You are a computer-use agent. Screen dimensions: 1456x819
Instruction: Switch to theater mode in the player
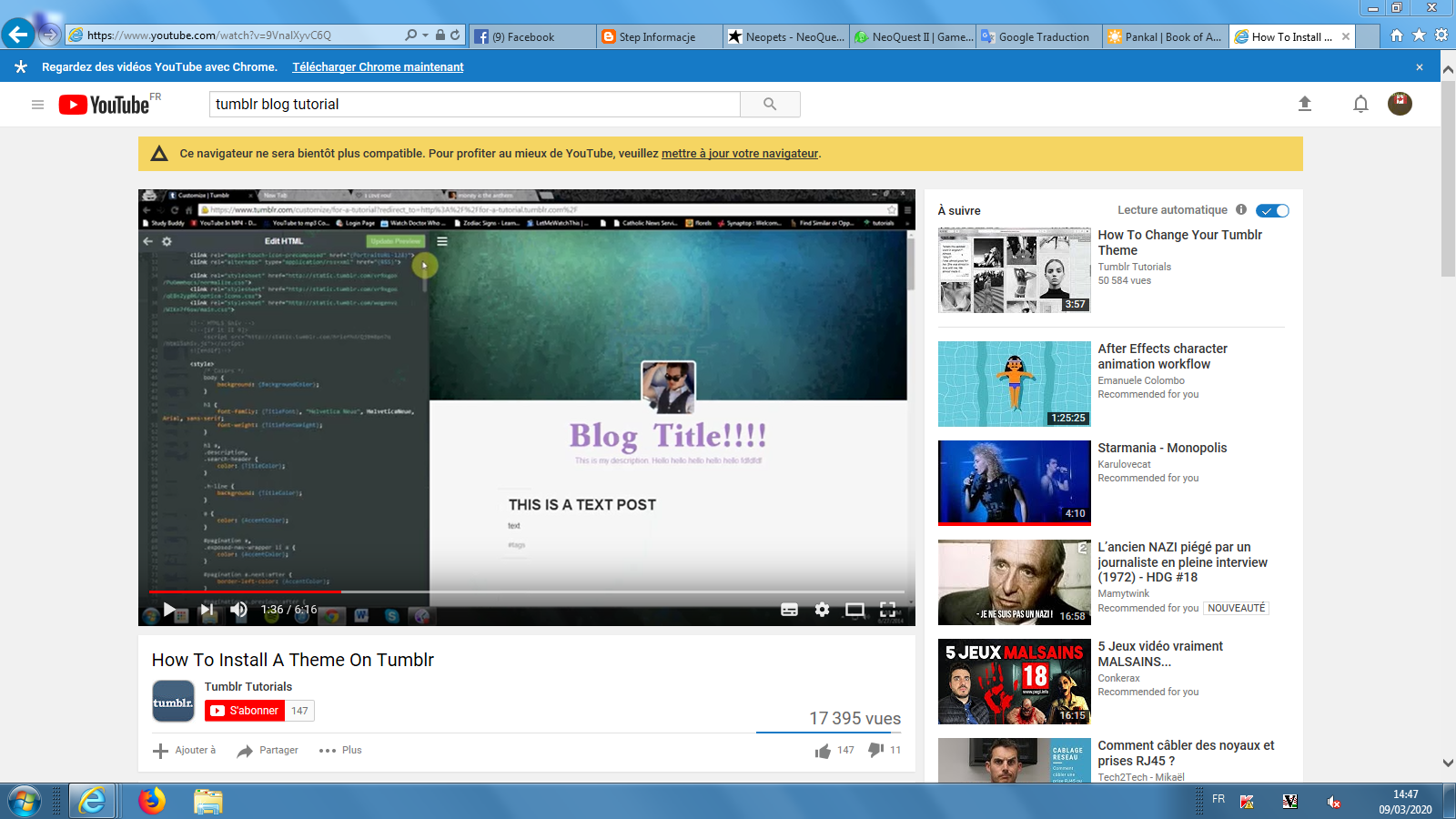tap(854, 610)
